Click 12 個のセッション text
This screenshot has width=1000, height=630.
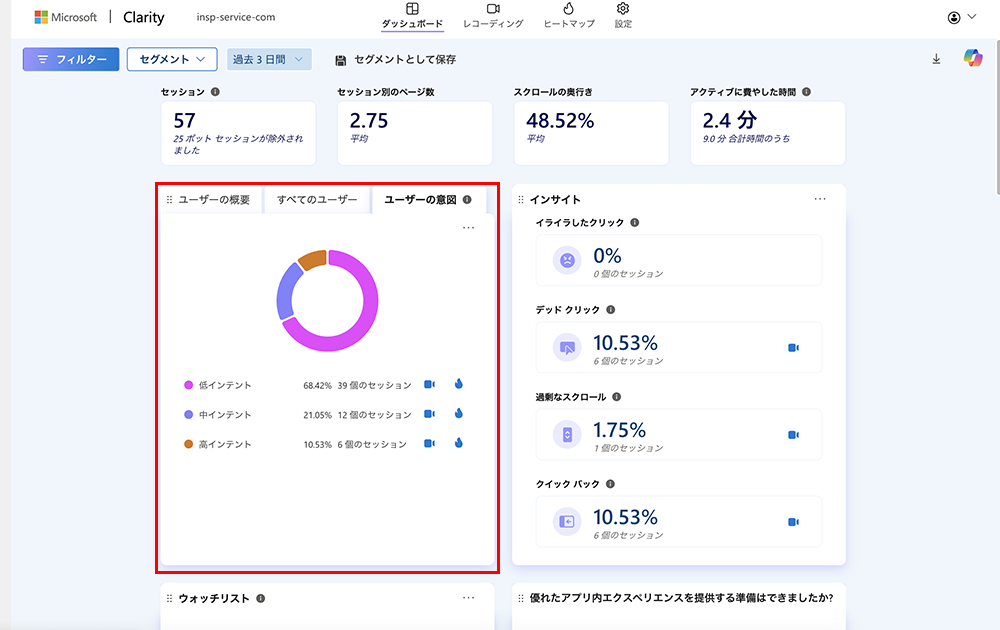[x=375, y=414]
